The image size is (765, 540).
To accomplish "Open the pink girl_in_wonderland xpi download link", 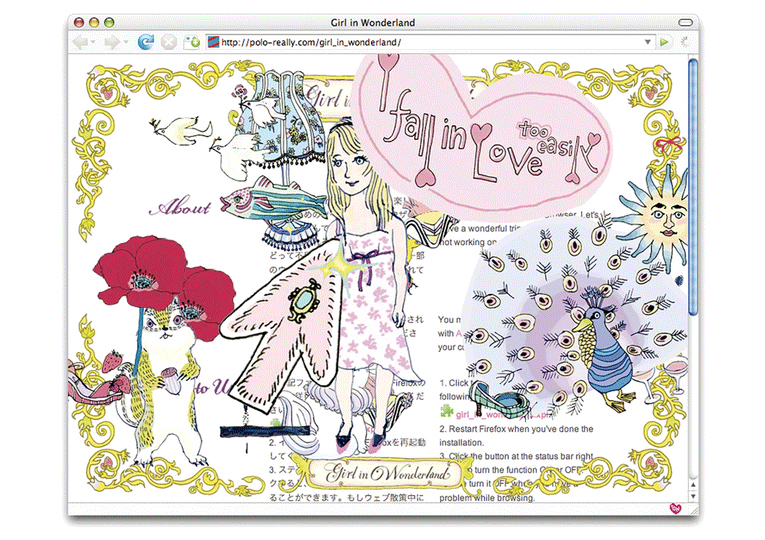I will (490, 412).
